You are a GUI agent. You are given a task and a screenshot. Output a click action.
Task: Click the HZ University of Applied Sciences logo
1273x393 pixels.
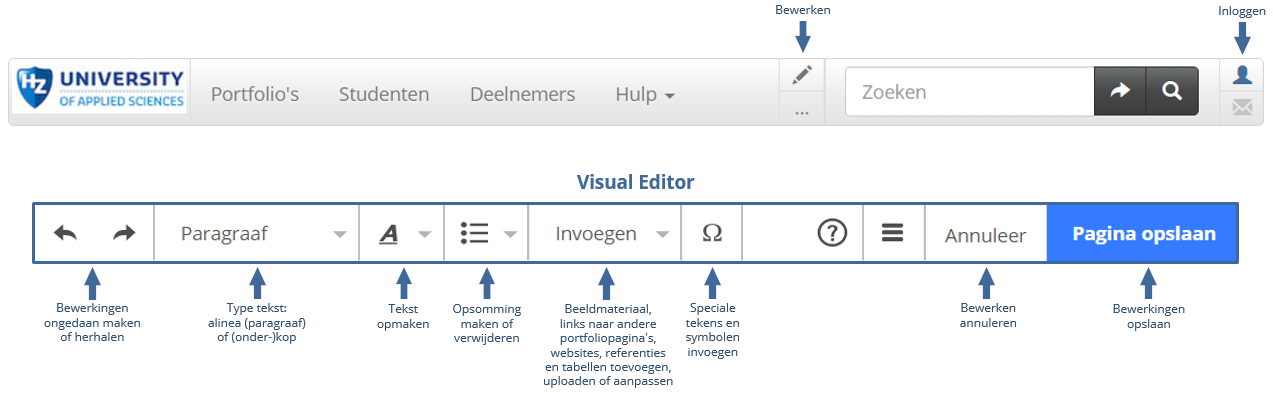click(x=101, y=90)
